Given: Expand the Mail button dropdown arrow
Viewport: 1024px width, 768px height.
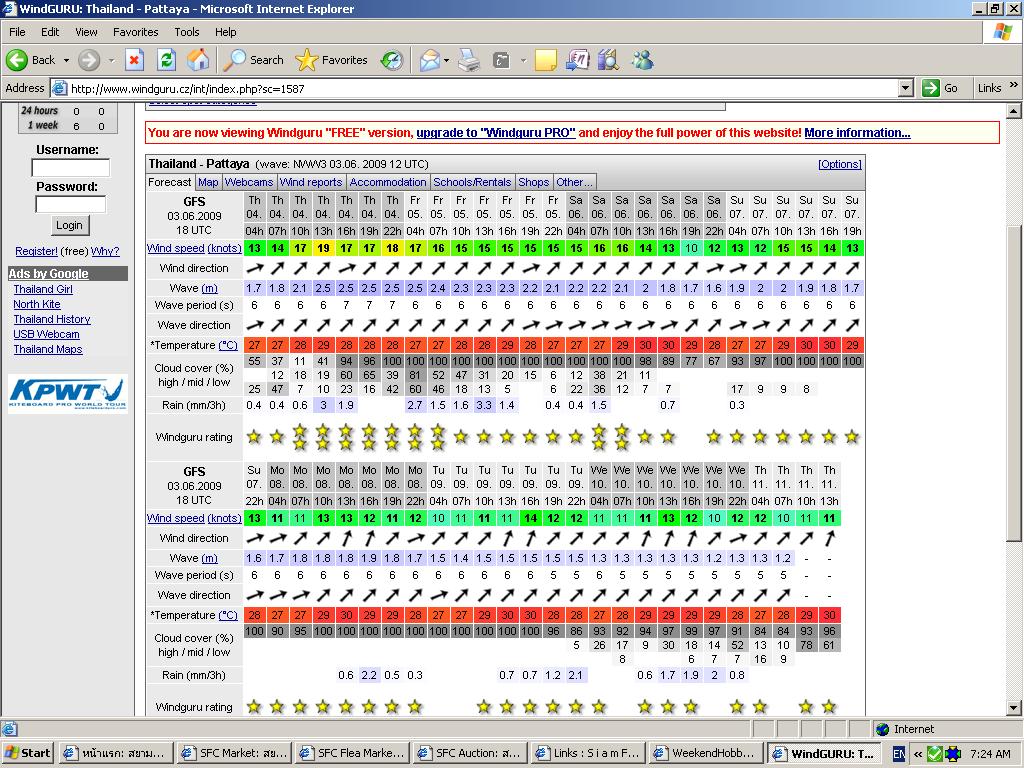Looking at the screenshot, I should pos(446,60).
